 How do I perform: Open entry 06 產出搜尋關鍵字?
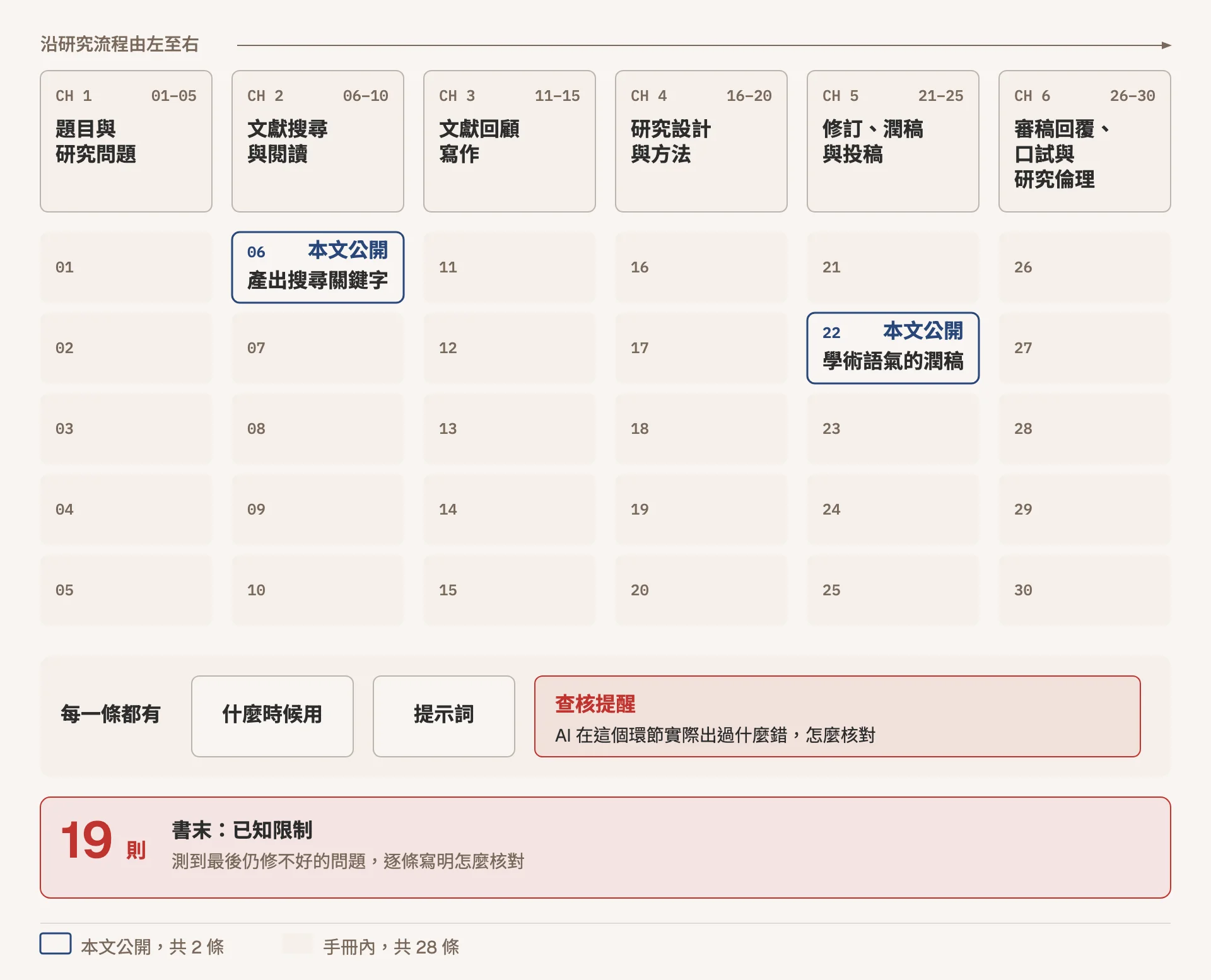318,267
